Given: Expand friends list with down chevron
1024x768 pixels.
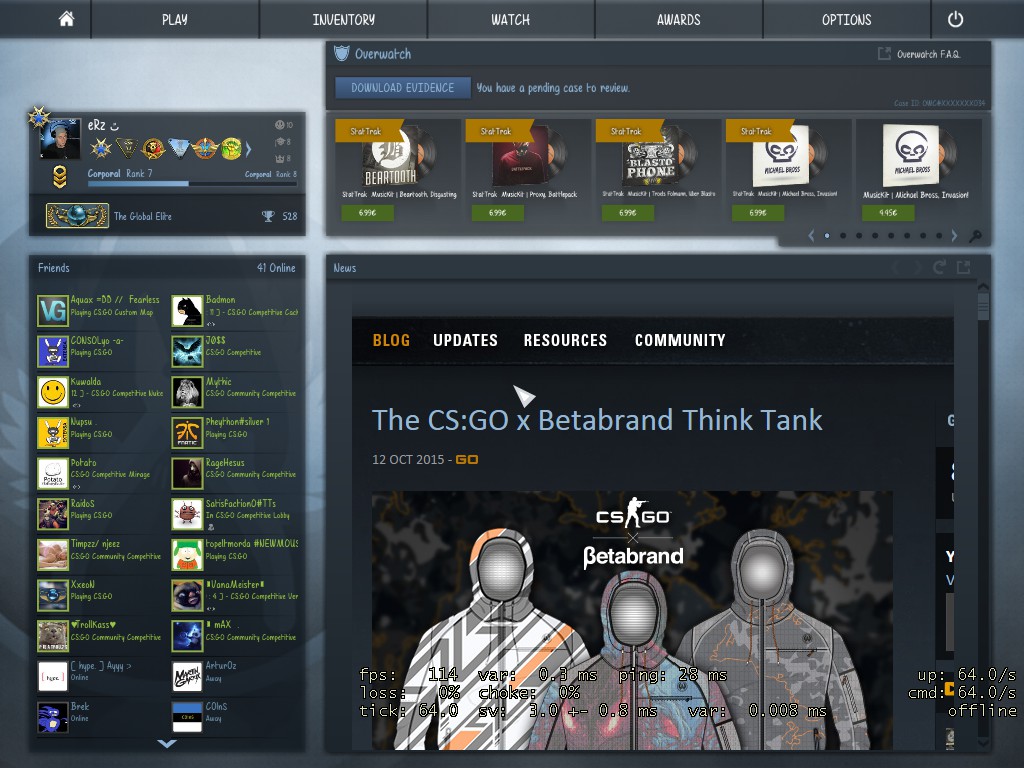Looking at the screenshot, I should 167,743.
